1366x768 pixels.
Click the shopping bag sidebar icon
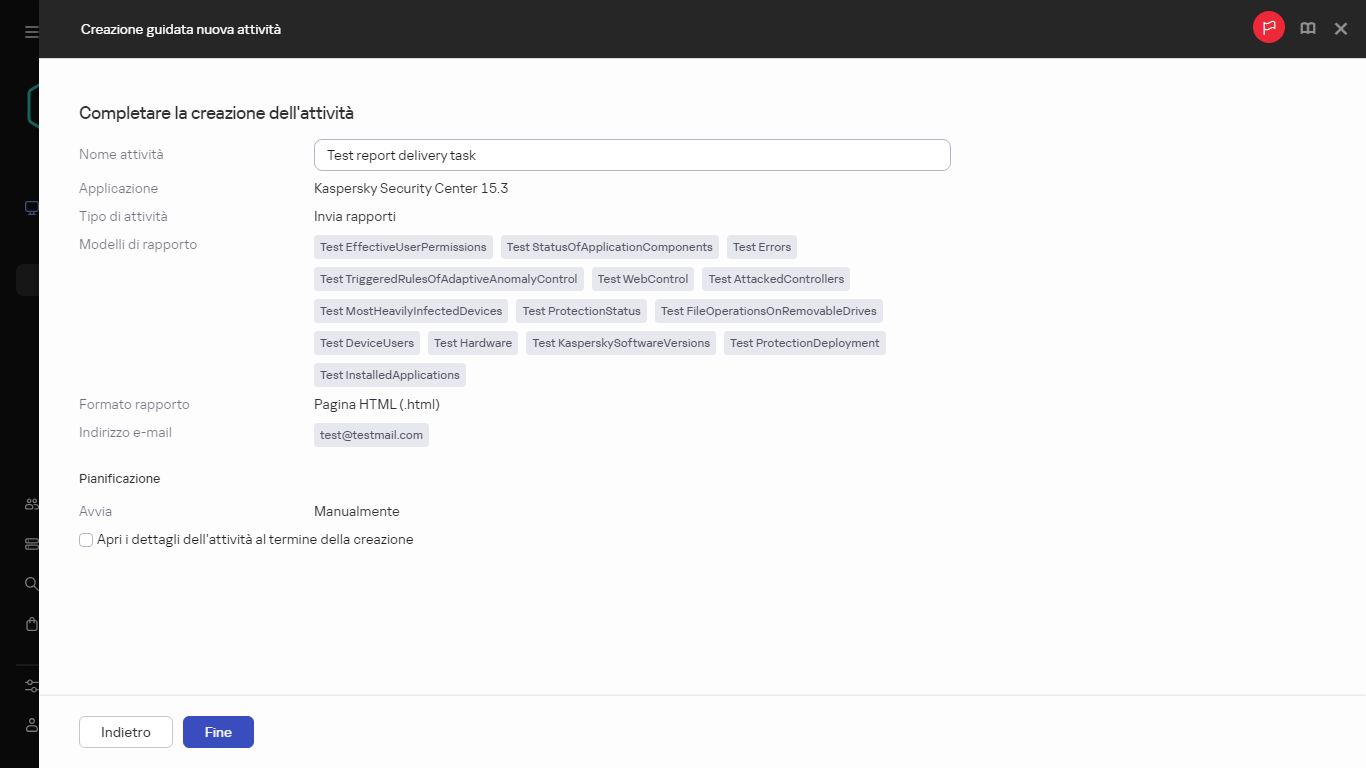[31, 624]
